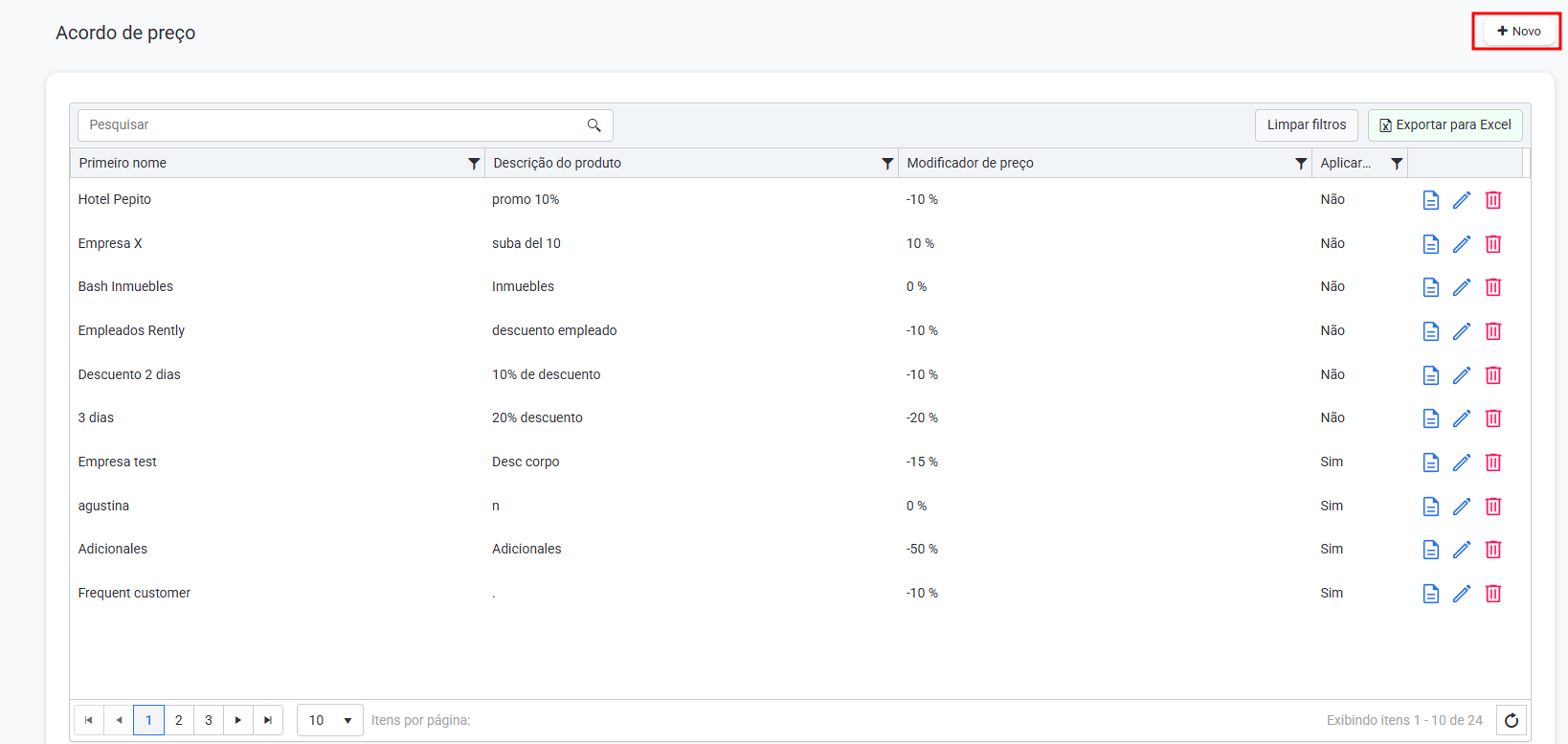Click the edit pencil for Hotel Pepito
Image resolution: width=1568 pixels, height=744 pixels.
point(1461,200)
